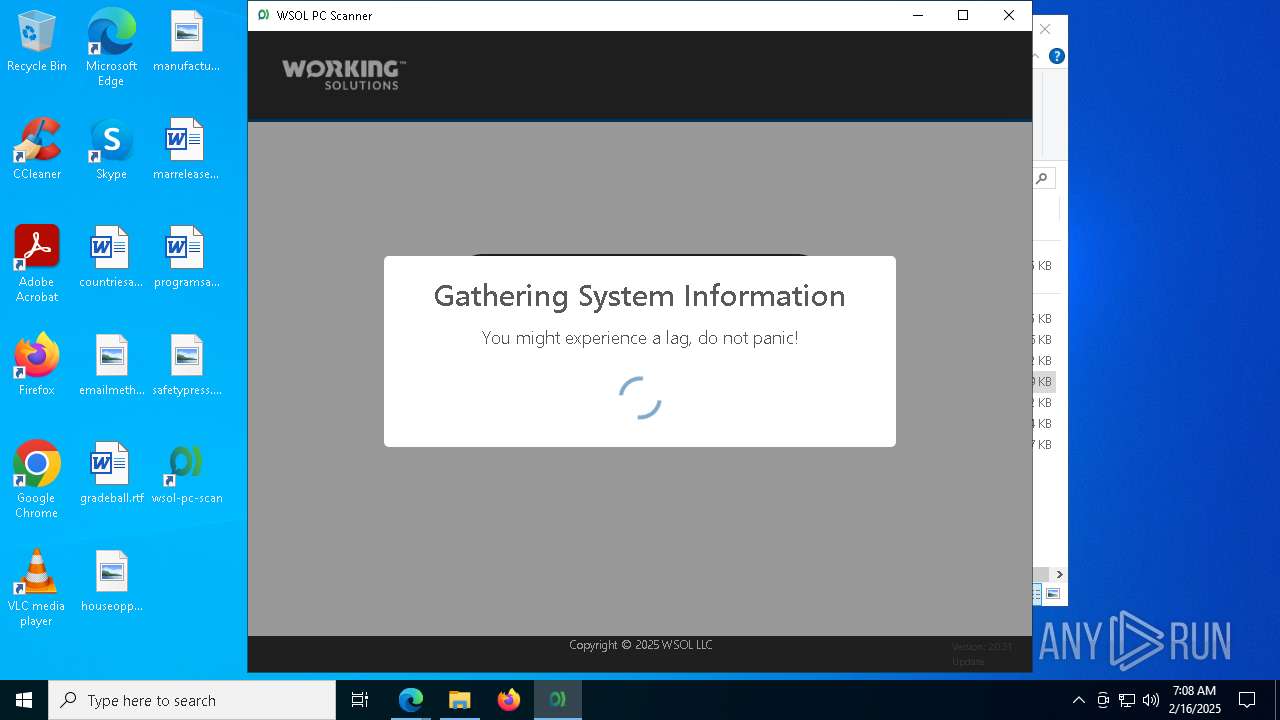Open Firefox from the taskbar
This screenshot has width=1280, height=720.
tap(509, 700)
